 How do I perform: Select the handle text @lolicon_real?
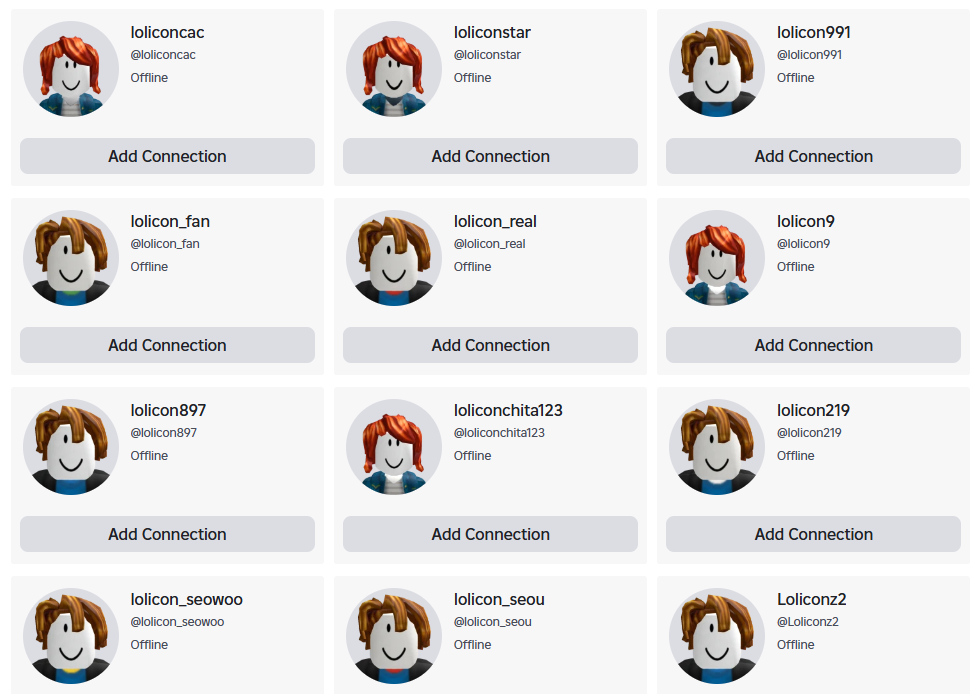(x=490, y=244)
